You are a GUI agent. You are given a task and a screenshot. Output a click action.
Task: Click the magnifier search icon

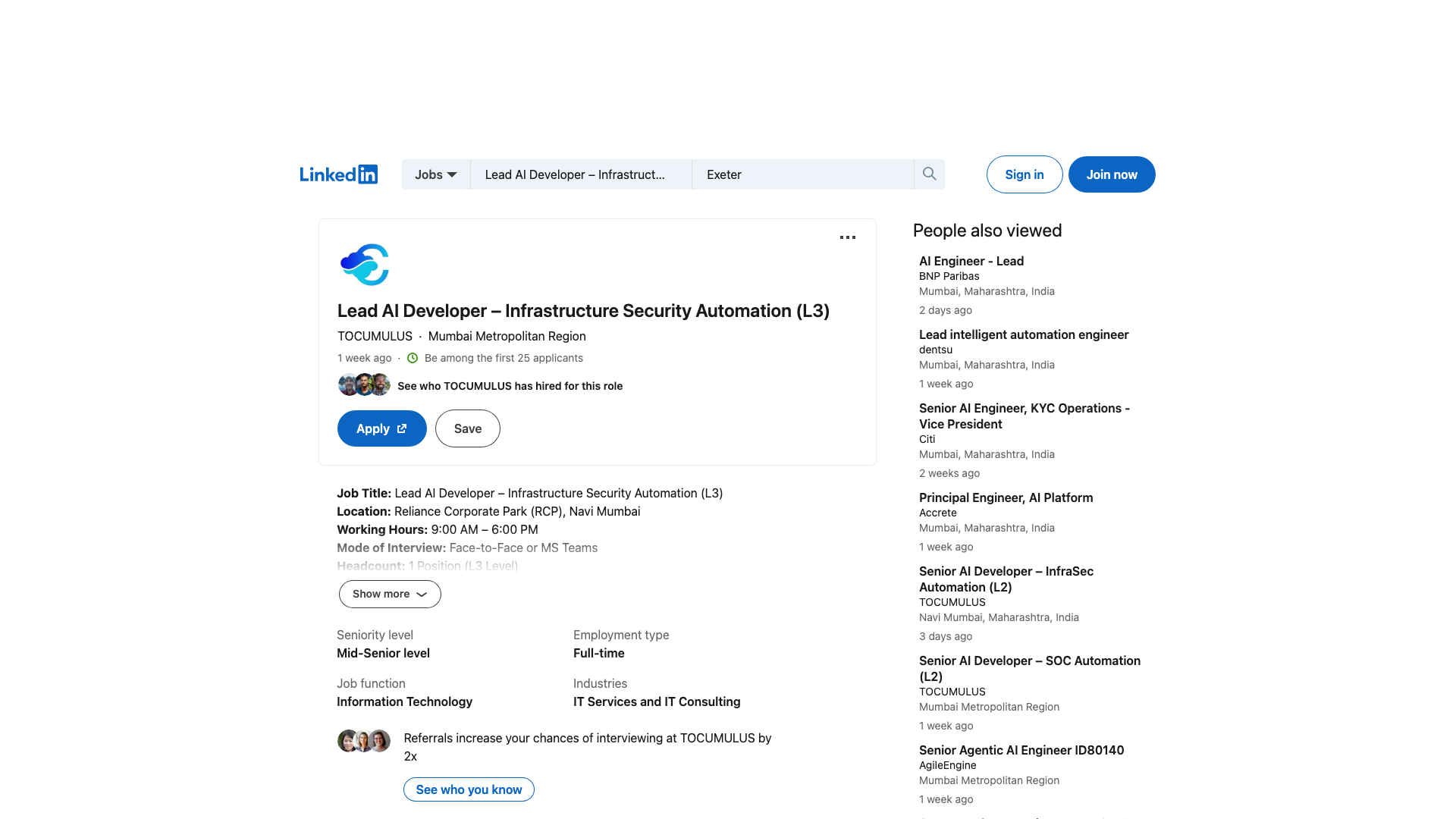point(929,174)
